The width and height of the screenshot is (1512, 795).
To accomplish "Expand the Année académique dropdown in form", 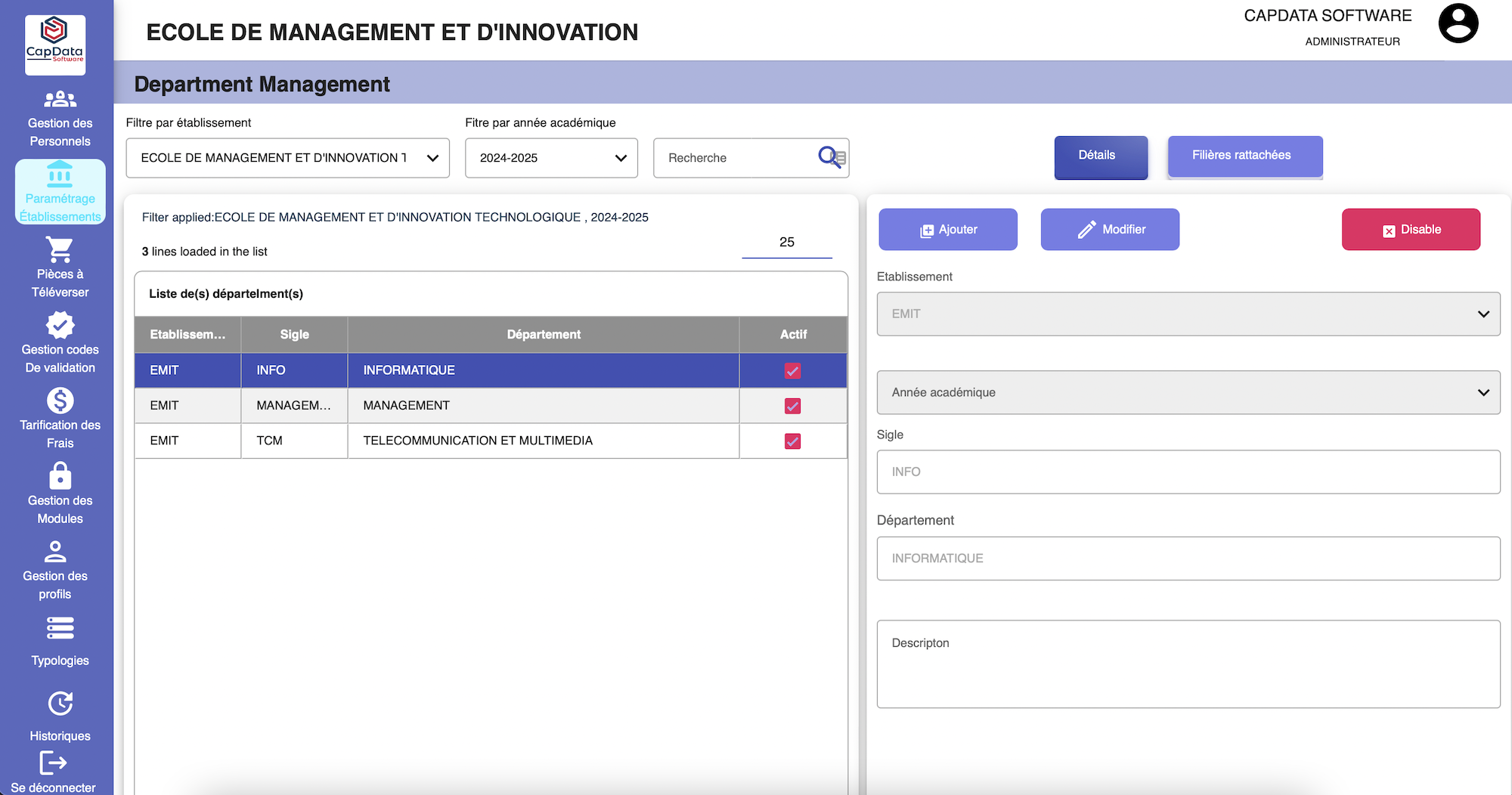I will click(1188, 392).
